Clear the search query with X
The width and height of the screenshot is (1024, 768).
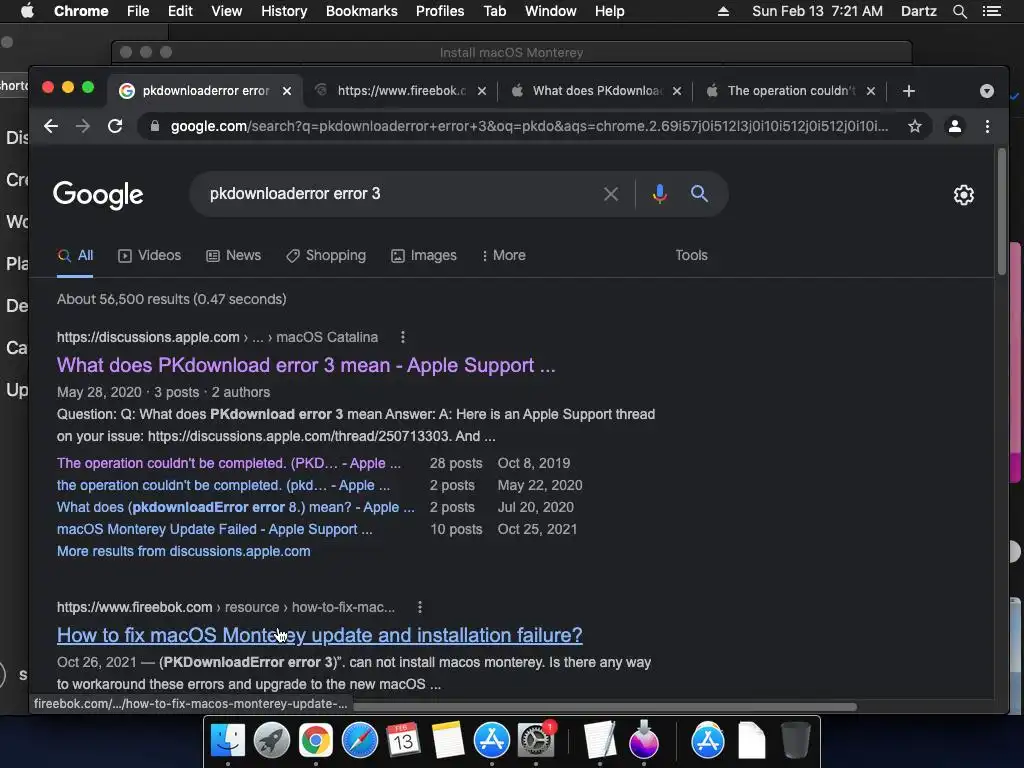(x=611, y=194)
